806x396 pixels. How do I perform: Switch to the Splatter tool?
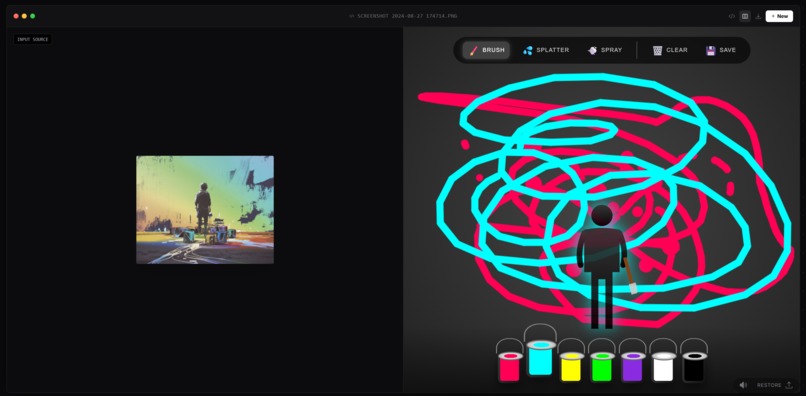click(x=546, y=50)
